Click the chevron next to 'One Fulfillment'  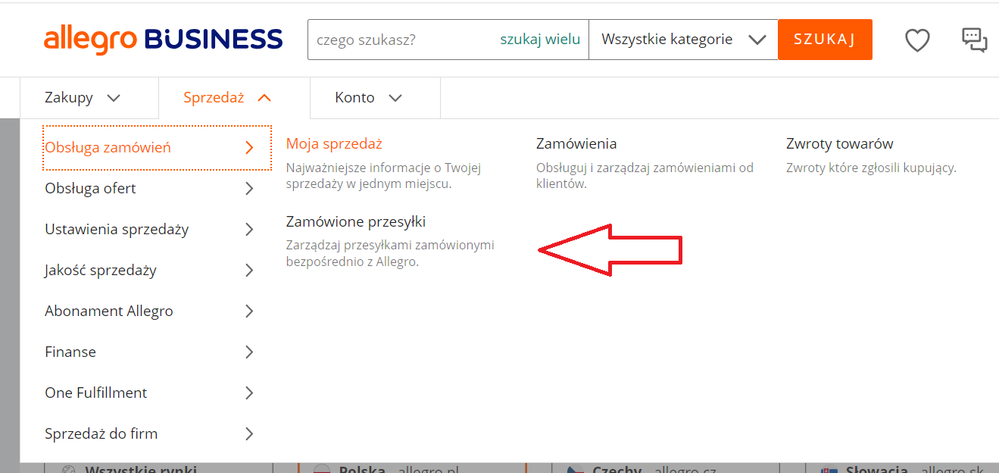pos(249,393)
